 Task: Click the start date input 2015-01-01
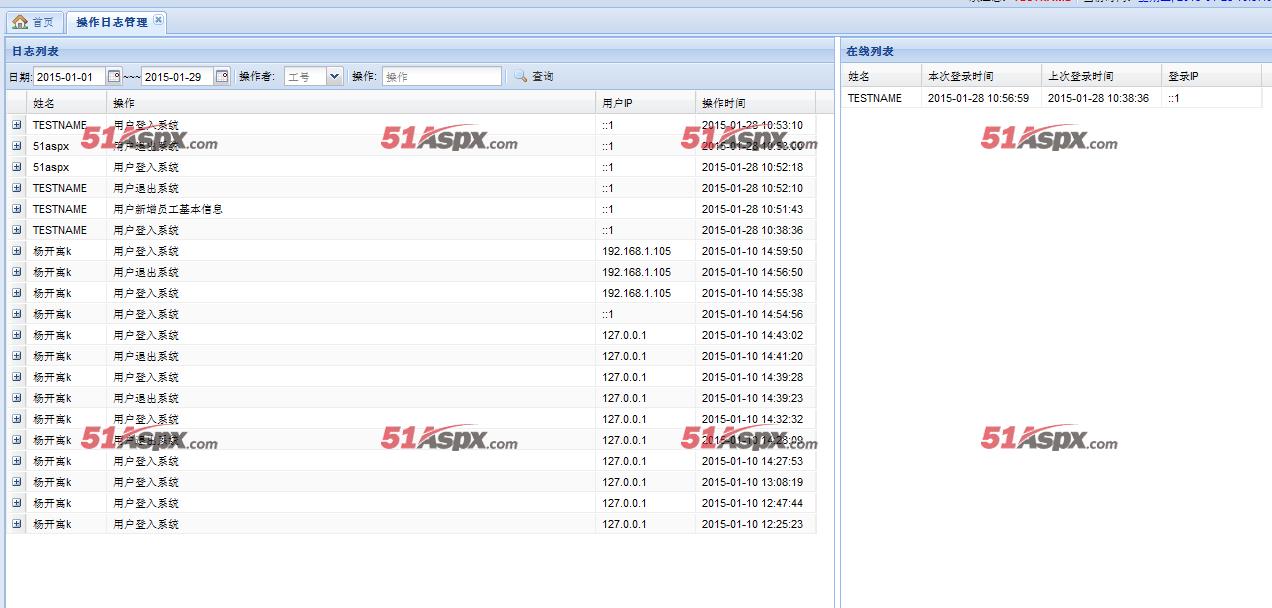(69, 76)
